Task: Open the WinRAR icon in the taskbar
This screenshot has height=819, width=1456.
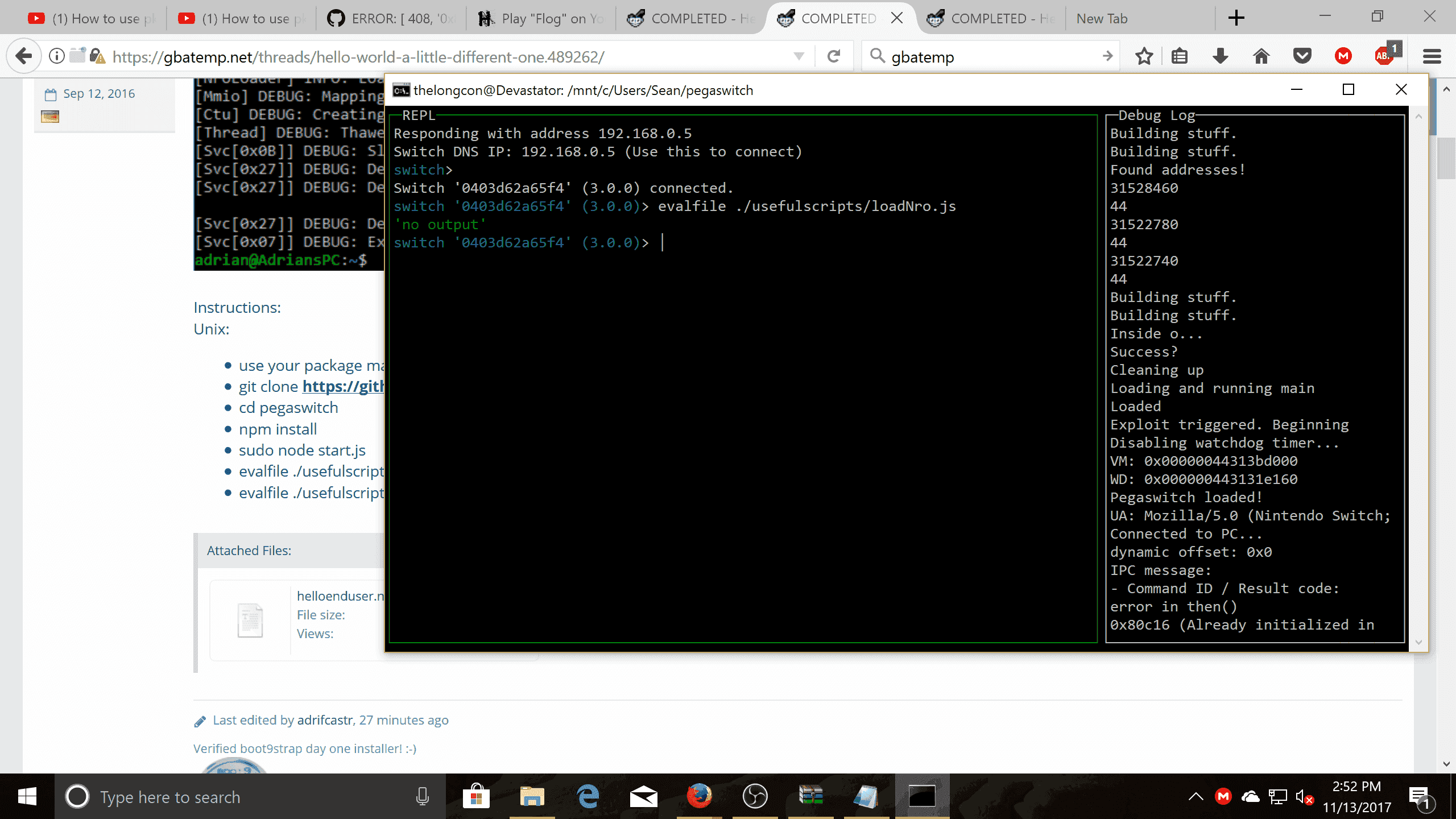Action: pos(810,796)
